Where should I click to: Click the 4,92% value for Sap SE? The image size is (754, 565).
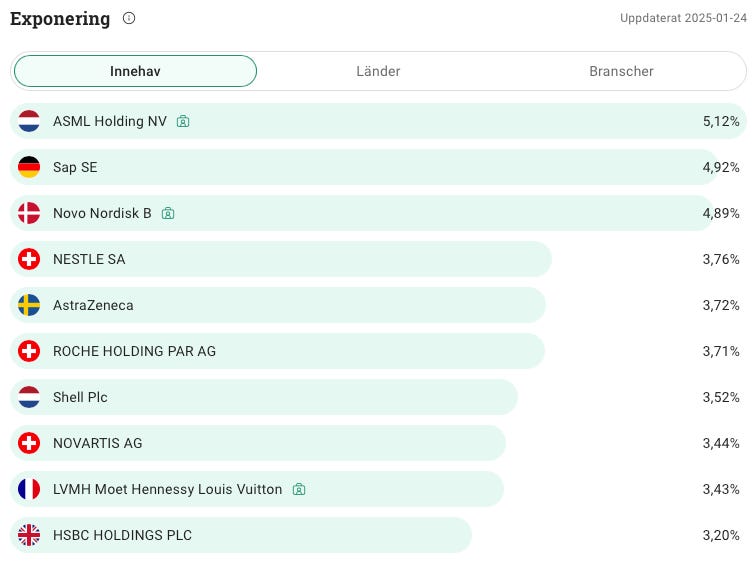coord(721,167)
